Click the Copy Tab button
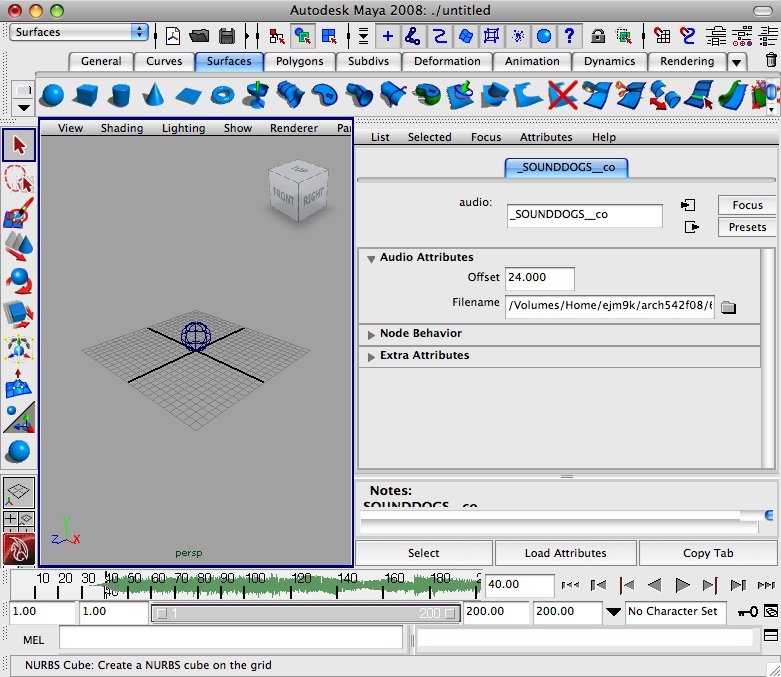 708,553
